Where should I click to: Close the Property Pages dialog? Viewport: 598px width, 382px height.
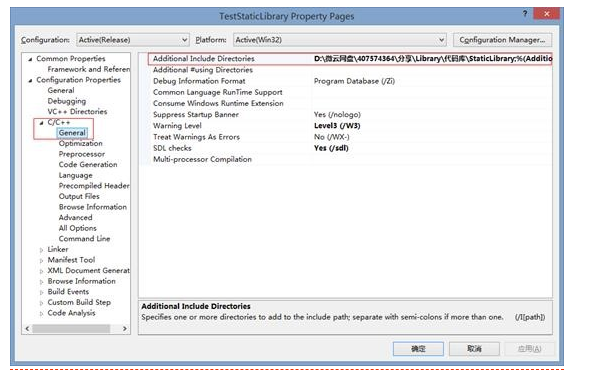[x=547, y=14]
